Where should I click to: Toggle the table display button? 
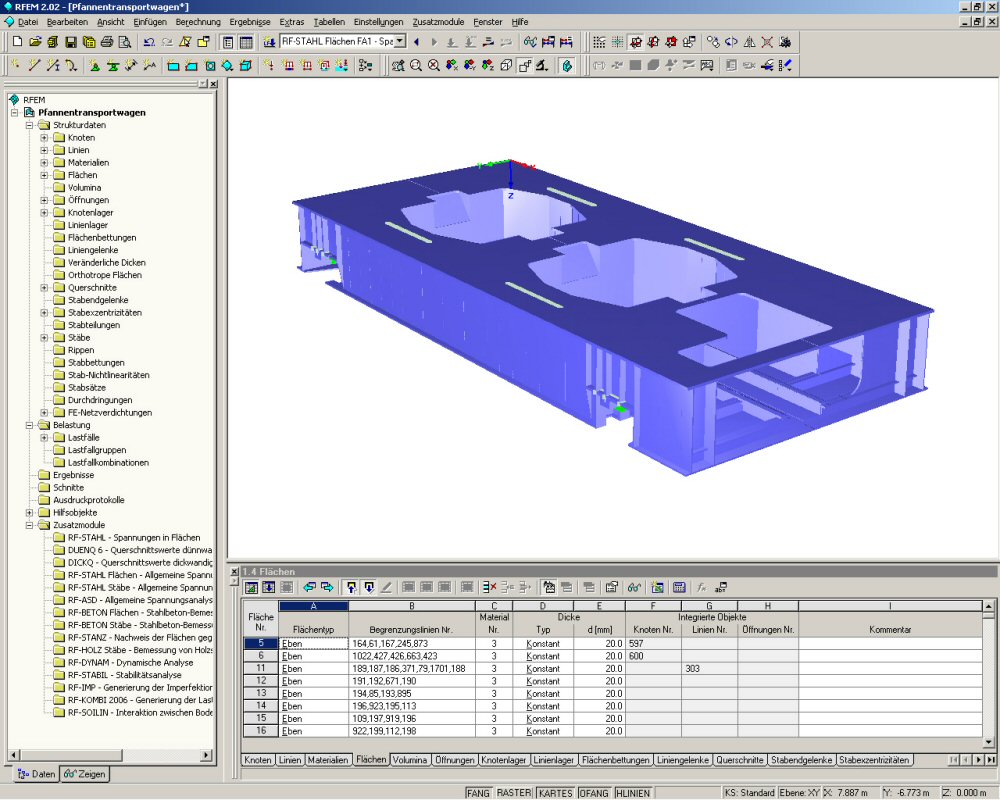point(246,42)
